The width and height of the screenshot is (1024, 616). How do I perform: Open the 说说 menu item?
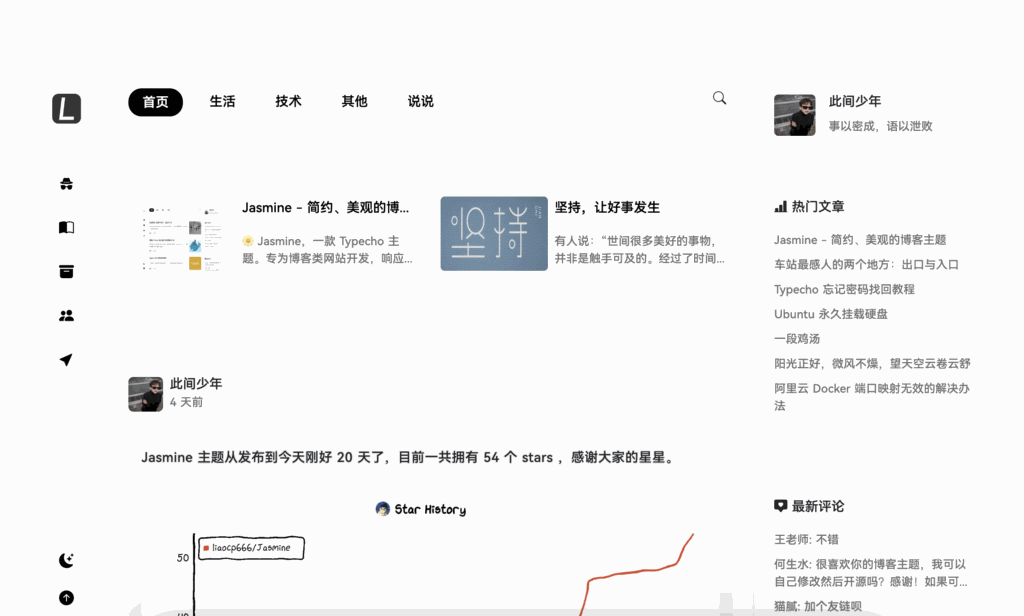pyautogui.click(x=420, y=101)
